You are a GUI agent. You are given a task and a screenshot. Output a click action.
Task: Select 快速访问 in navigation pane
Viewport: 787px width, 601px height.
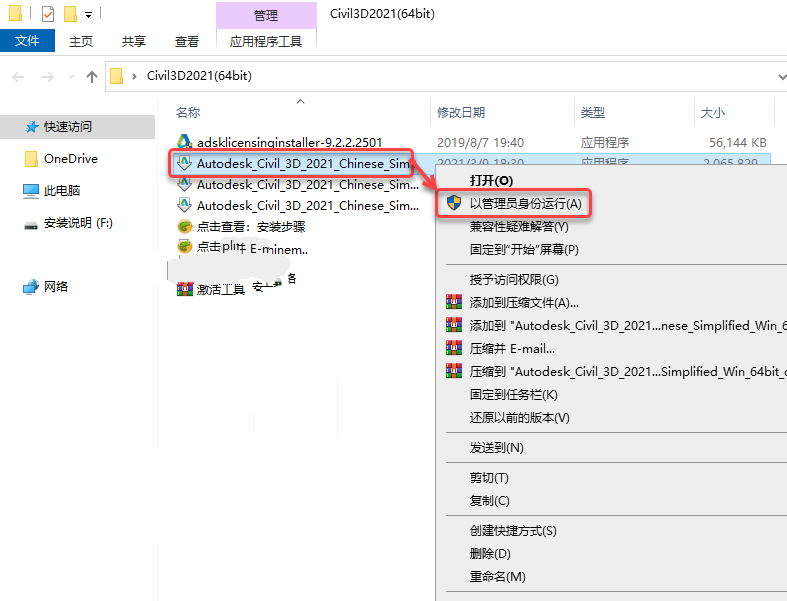click(x=78, y=127)
